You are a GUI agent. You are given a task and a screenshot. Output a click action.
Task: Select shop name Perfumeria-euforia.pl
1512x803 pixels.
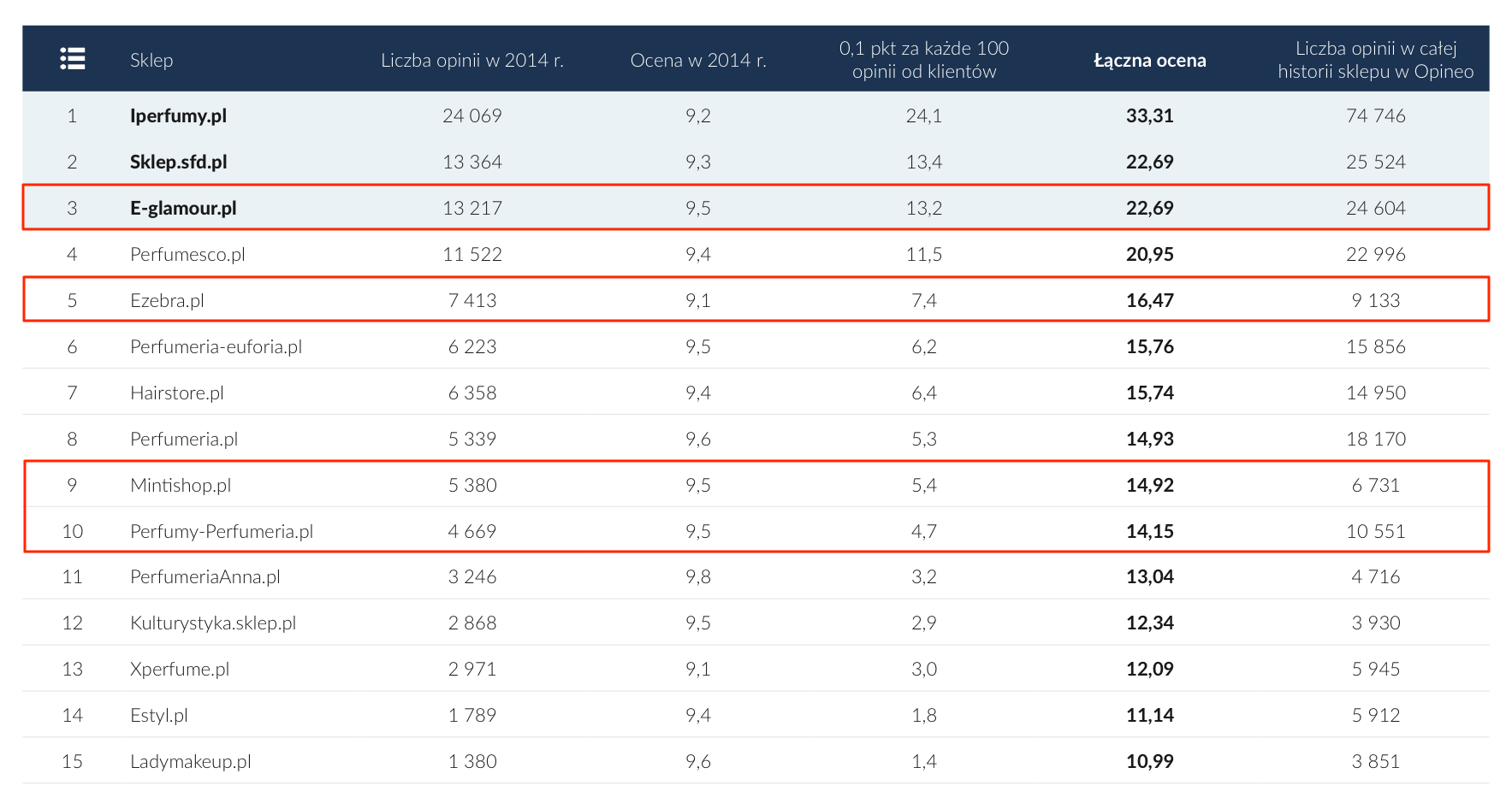[x=216, y=346]
